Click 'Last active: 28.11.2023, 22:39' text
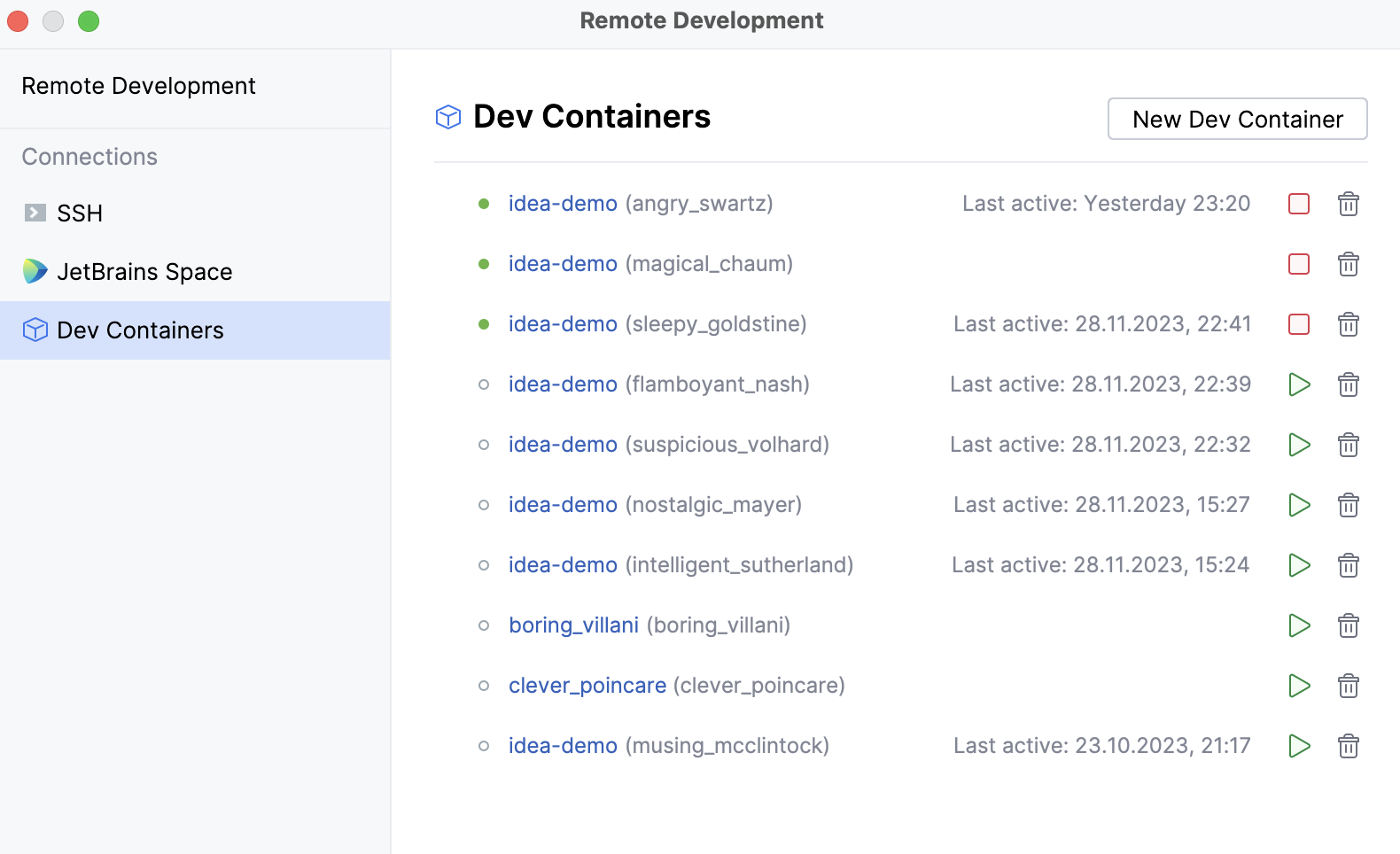The width and height of the screenshot is (1400, 854). 1101,384
